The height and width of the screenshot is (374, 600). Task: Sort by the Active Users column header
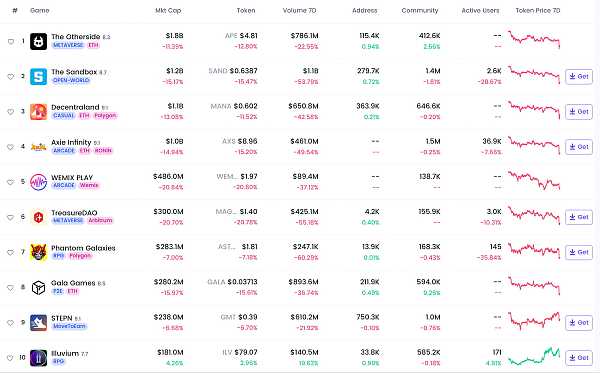tap(480, 11)
